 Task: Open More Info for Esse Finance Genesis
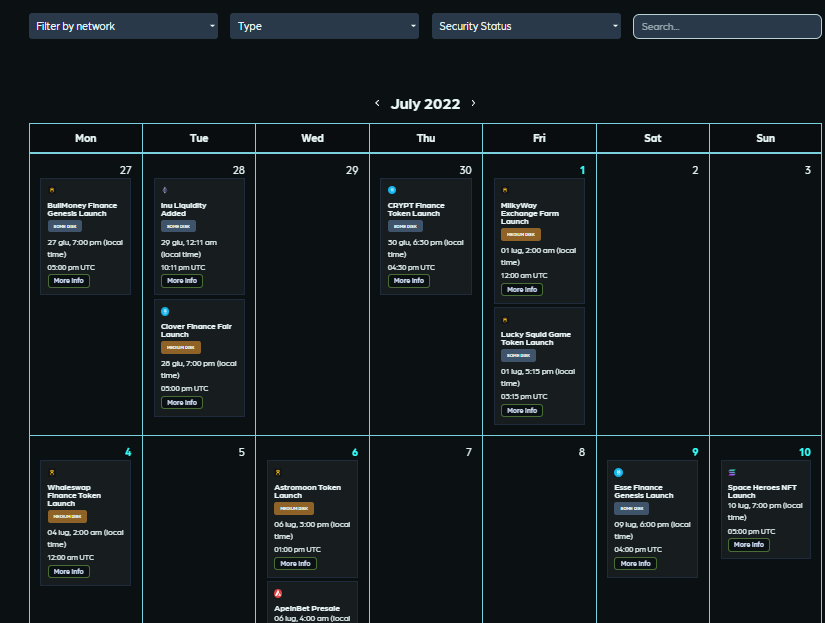636,564
